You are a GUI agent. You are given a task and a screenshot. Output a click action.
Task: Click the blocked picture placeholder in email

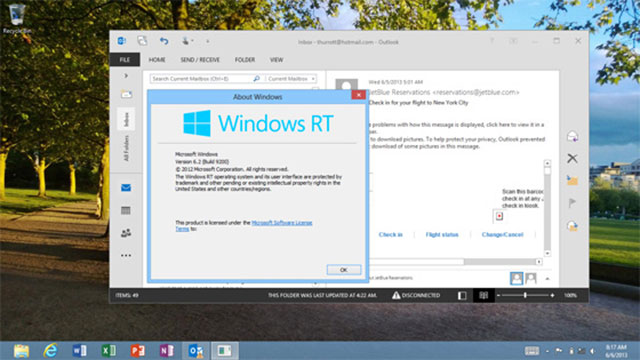(499, 216)
